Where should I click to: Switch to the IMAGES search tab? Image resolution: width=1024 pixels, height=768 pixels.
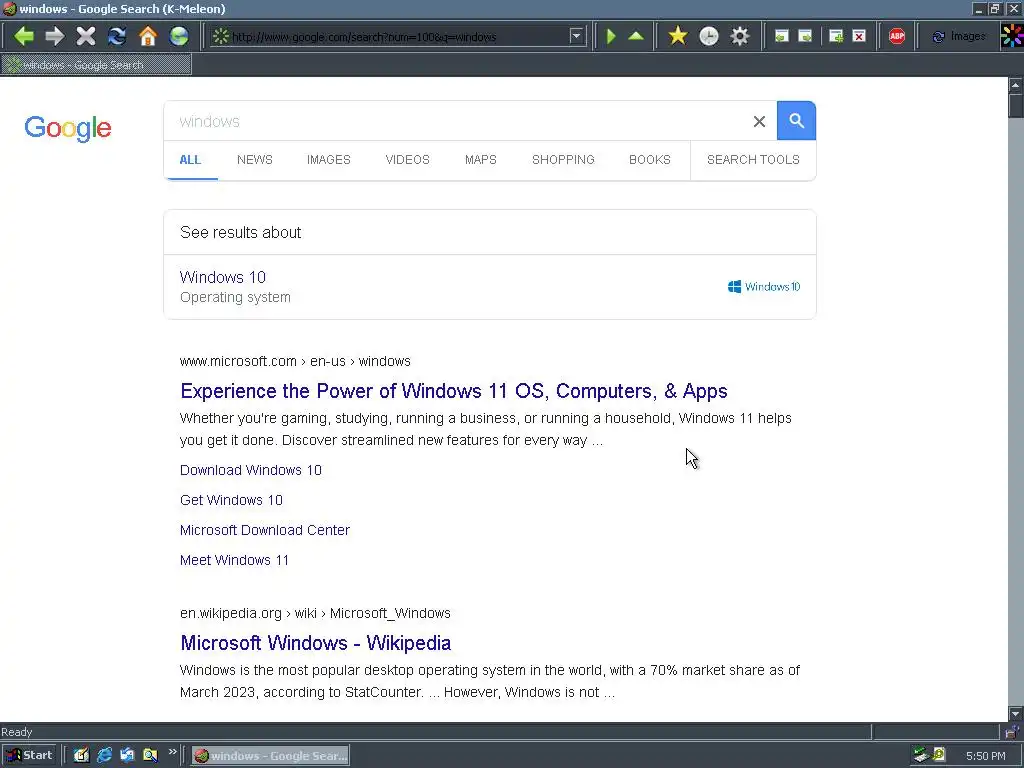click(x=328, y=160)
